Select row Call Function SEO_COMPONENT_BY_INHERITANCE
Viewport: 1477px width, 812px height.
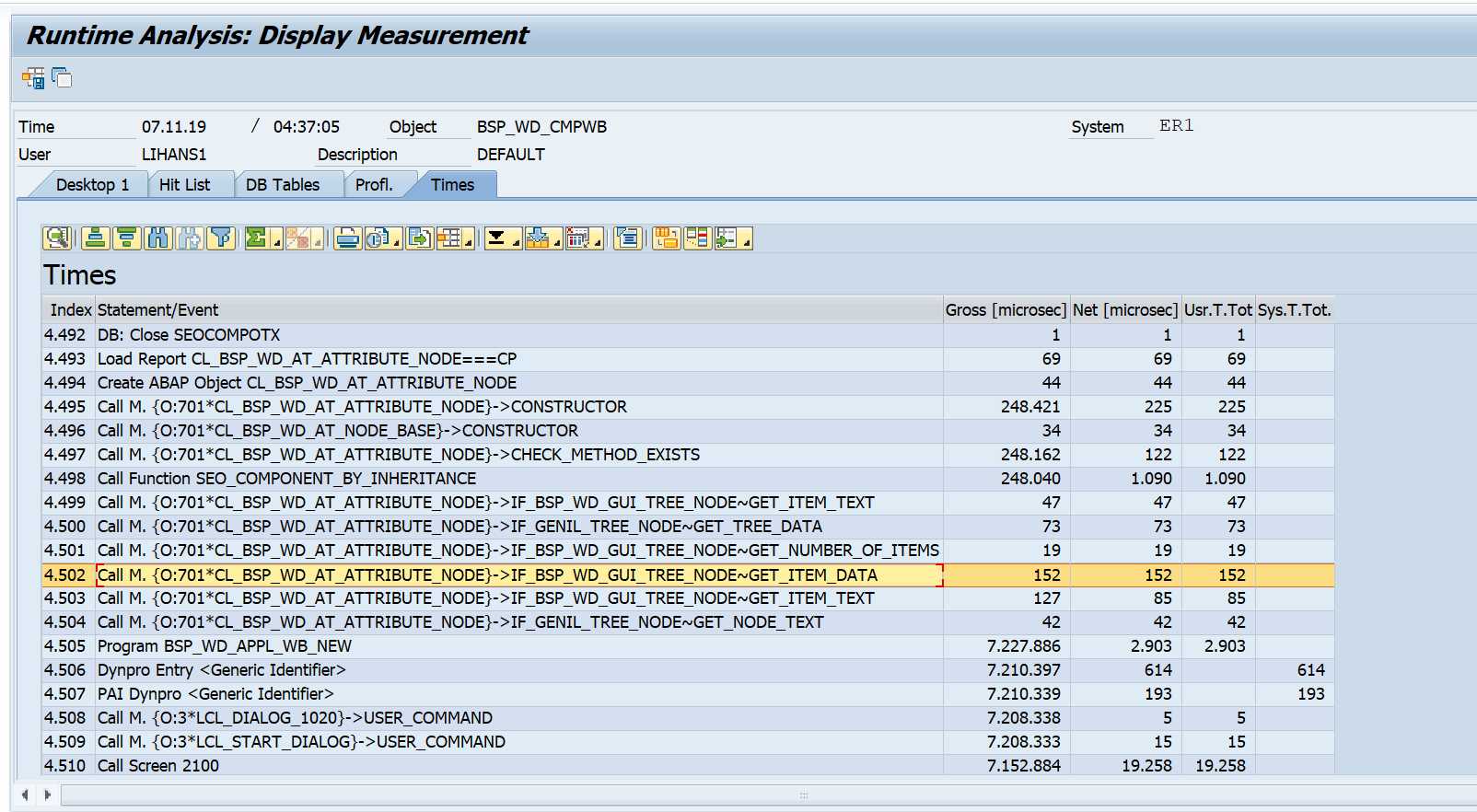688,479
